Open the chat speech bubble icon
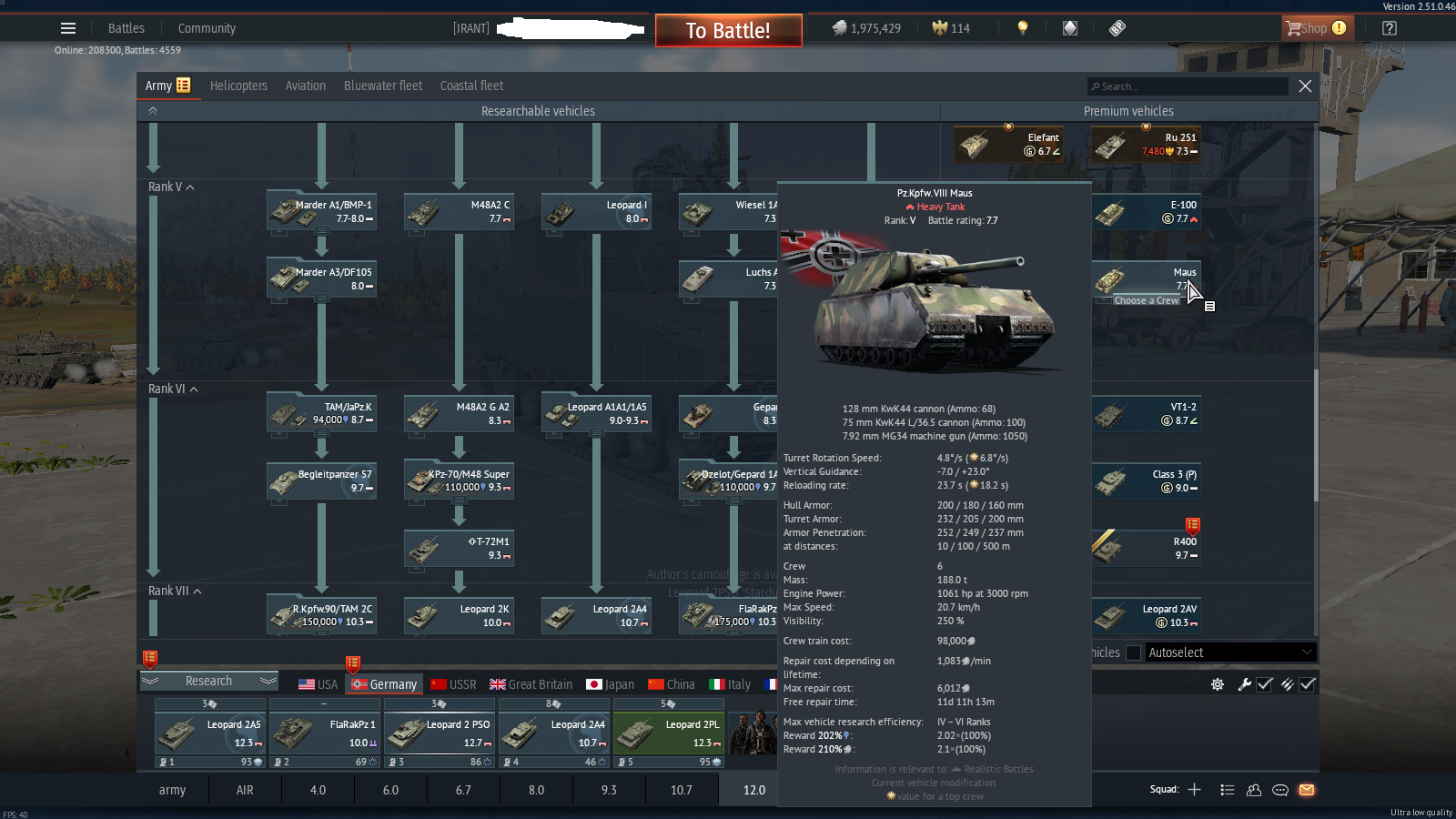Viewport: 1456px width, 819px height. 1280,790
